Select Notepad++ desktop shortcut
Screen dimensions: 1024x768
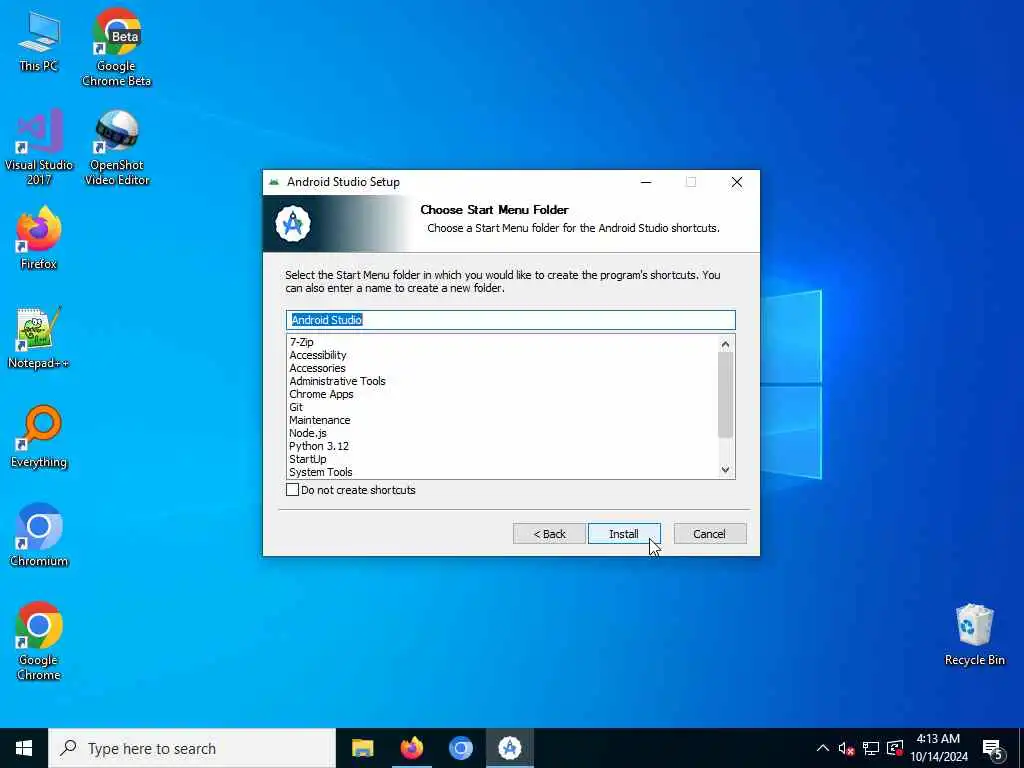point(39,338)
